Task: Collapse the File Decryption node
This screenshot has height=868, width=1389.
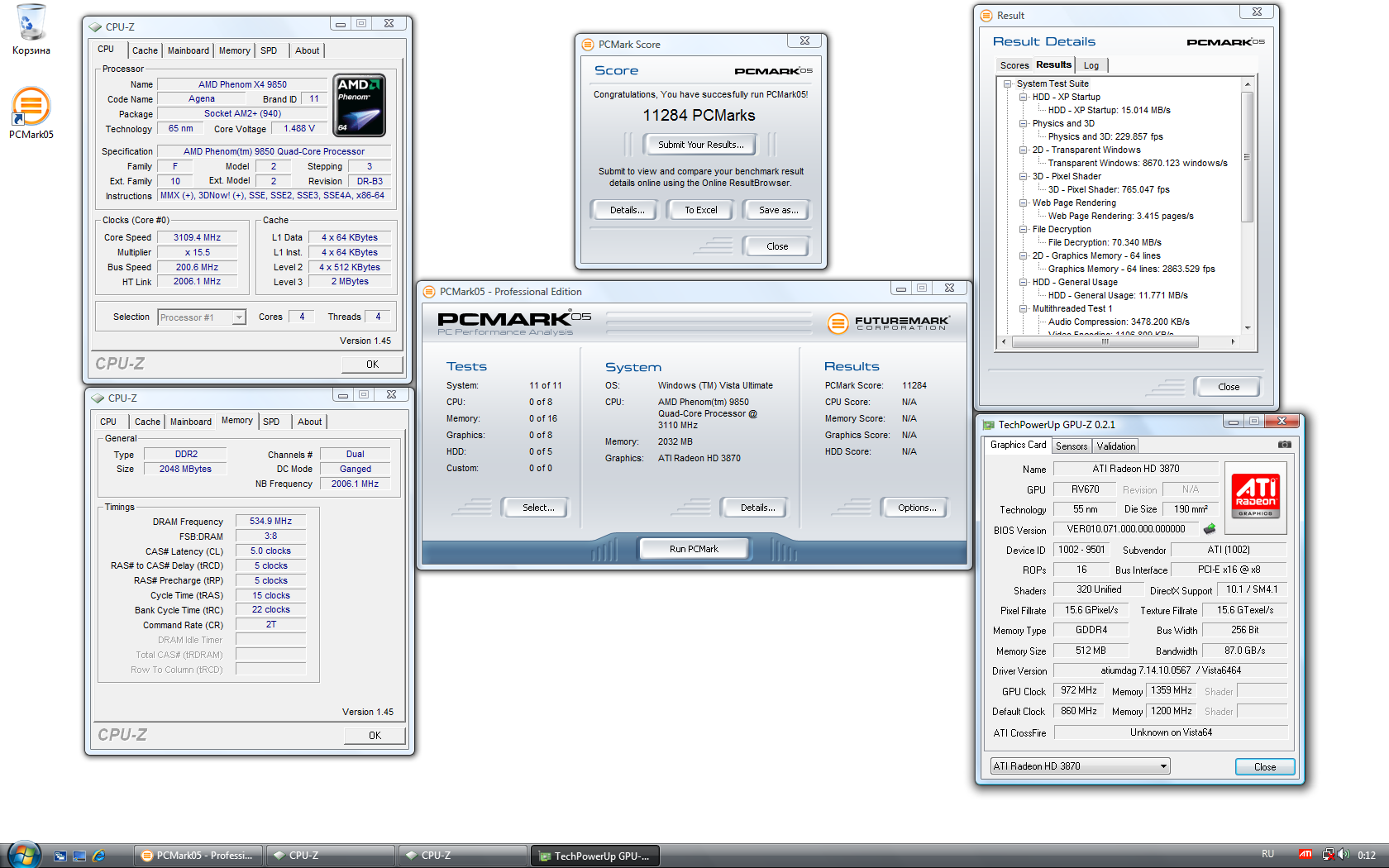Action: pos(1023,229)
